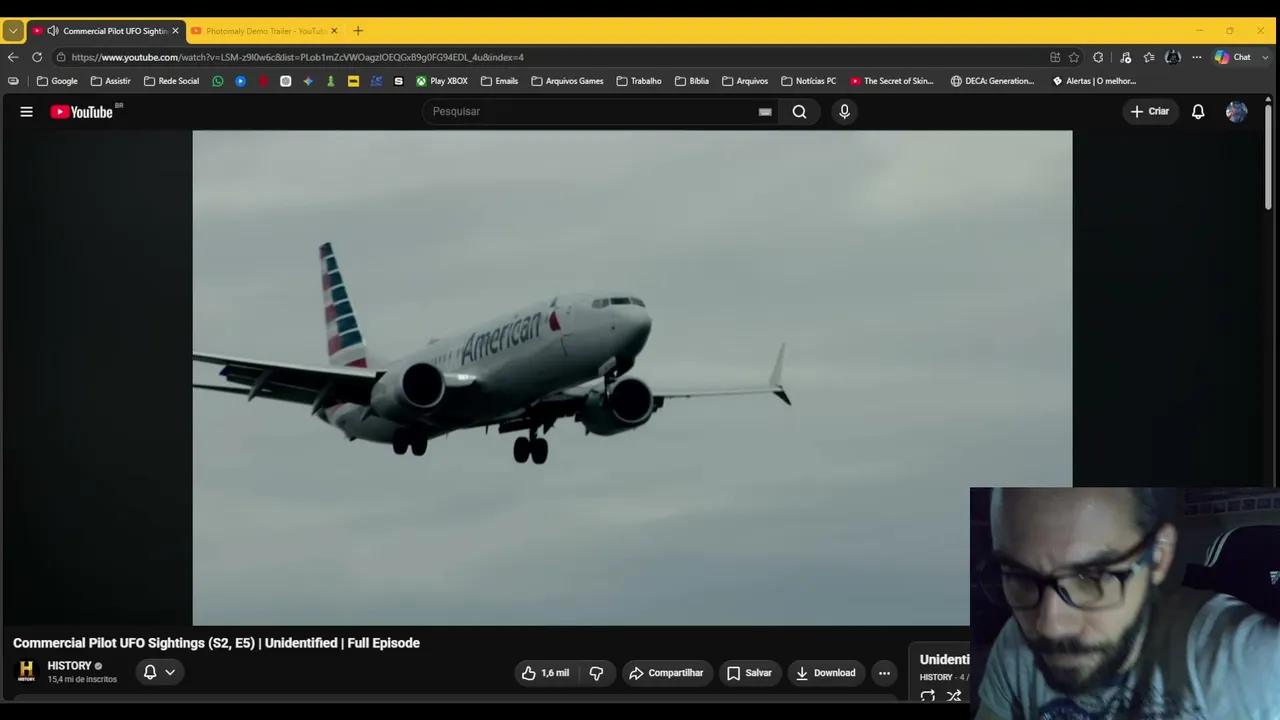
Task: Switch to the Photomaly Demo Trailer tab
Action: [265, 31]
